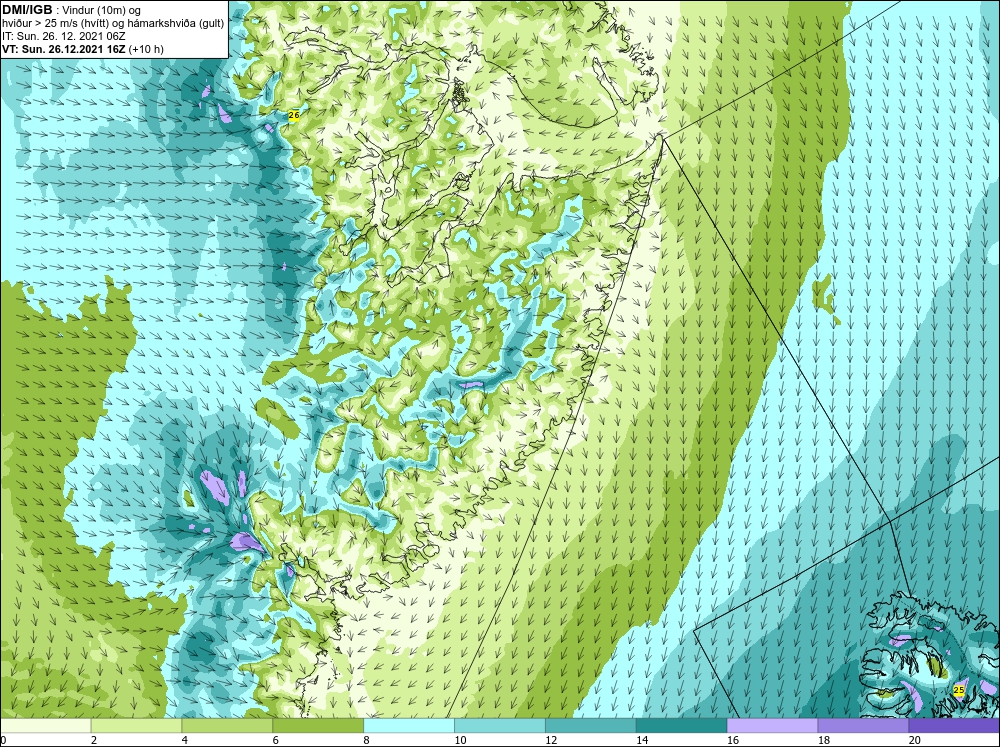Image resolution: width=1000 pixels, height=747 pixels.
Task: Select the above 20 m/s dark purple swatch
Action: click(954, 725)
